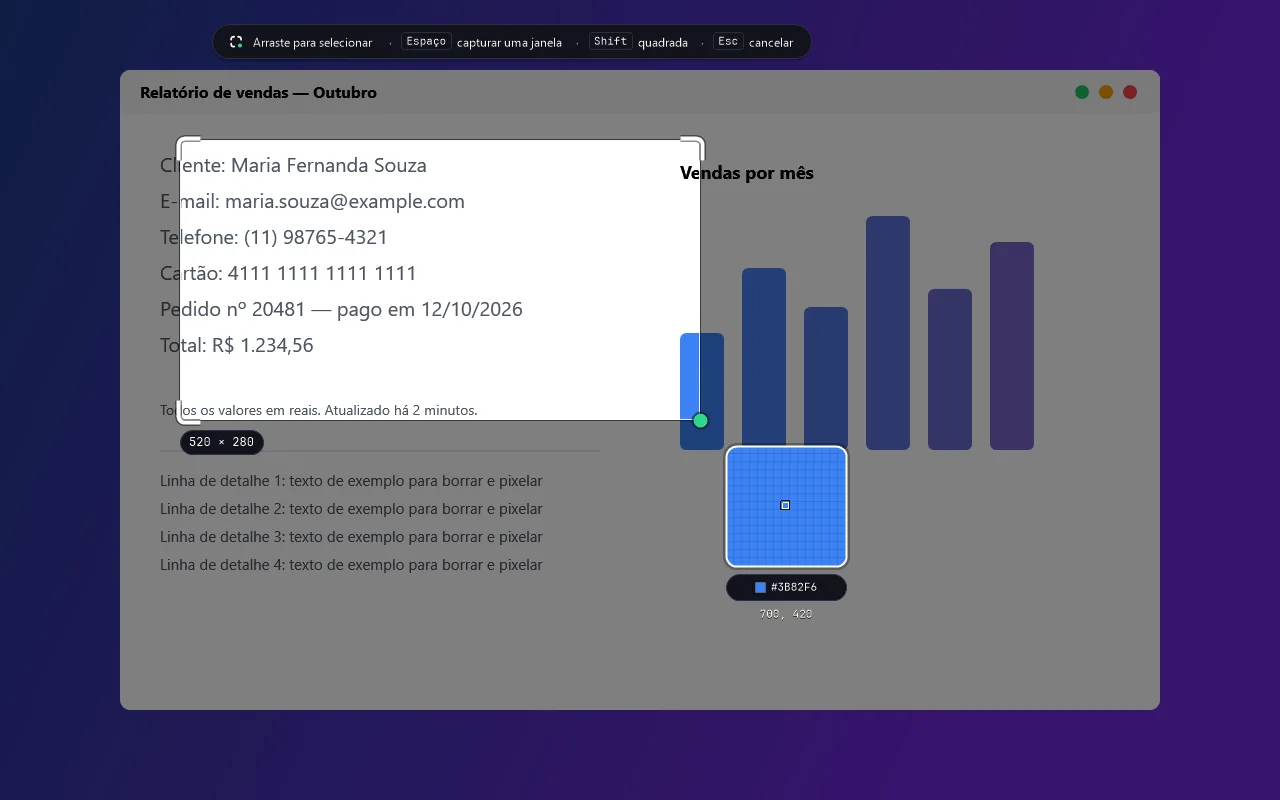Image resolution: width=1280 pixels, height=800 pixels.
Task: Click the Linha de detalhe 3 text
Action: click(x=351, y=537)
